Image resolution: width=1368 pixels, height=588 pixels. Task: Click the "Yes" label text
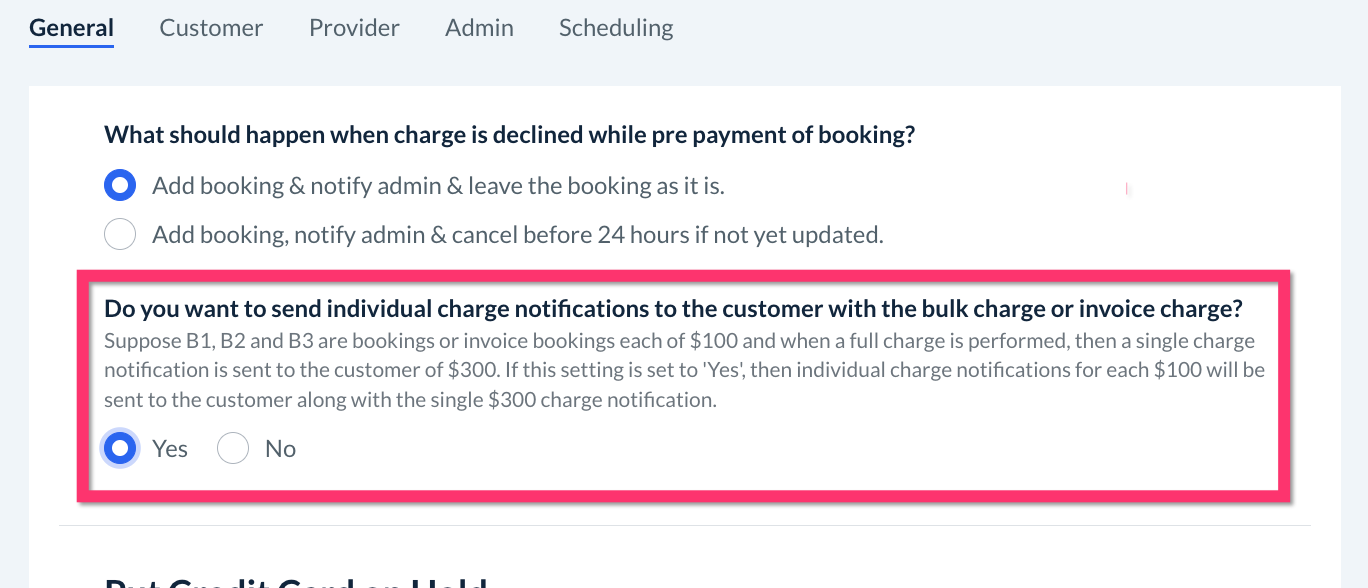[x=170, y=449]
